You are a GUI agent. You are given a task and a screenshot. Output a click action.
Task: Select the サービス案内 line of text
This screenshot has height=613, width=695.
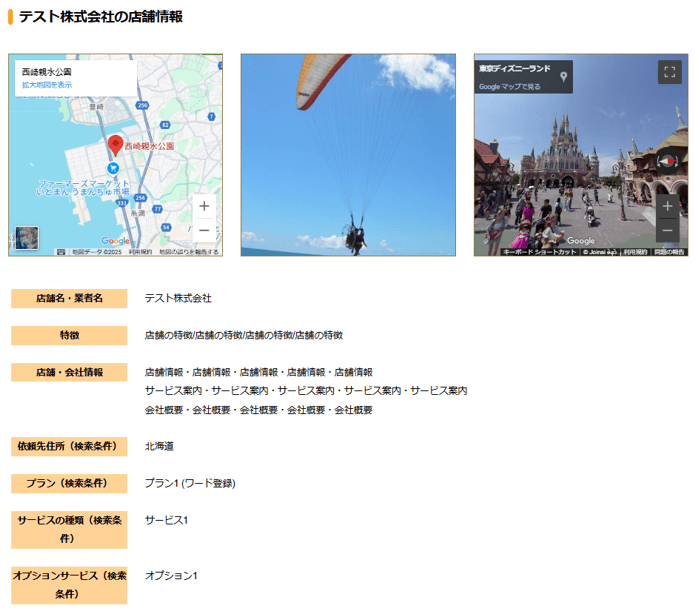(306, 391)
